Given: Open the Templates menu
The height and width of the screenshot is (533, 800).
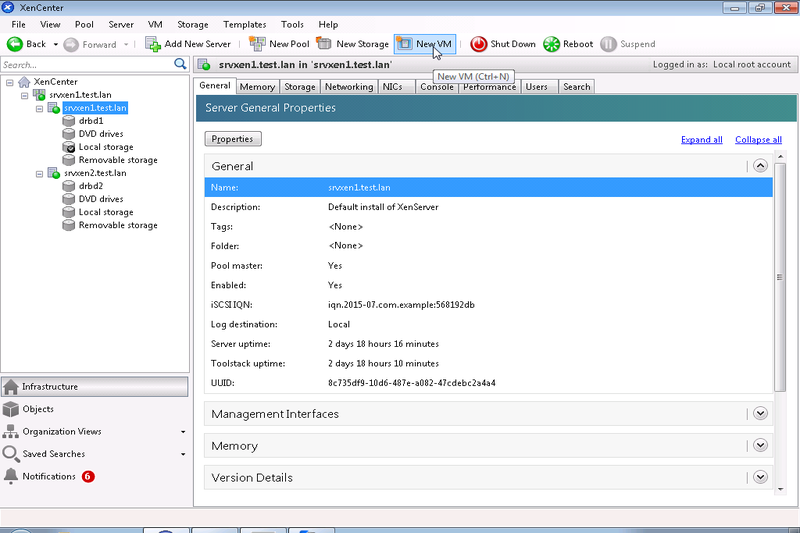Looking at the screenshot, I should pyautogui.click(x=245, y=24).
